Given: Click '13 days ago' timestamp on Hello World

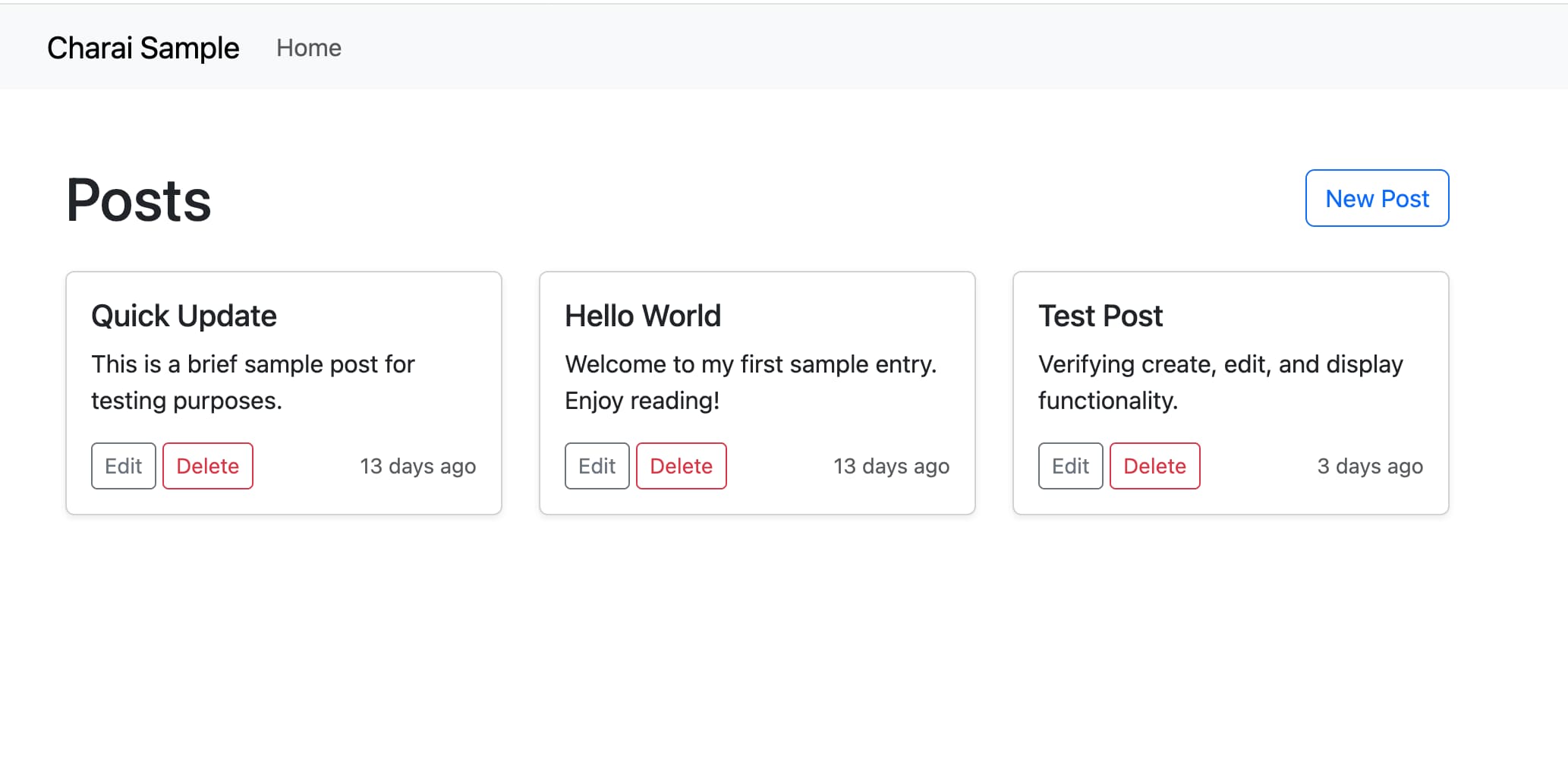Looking at the screenshot, I should click(891, 466).
